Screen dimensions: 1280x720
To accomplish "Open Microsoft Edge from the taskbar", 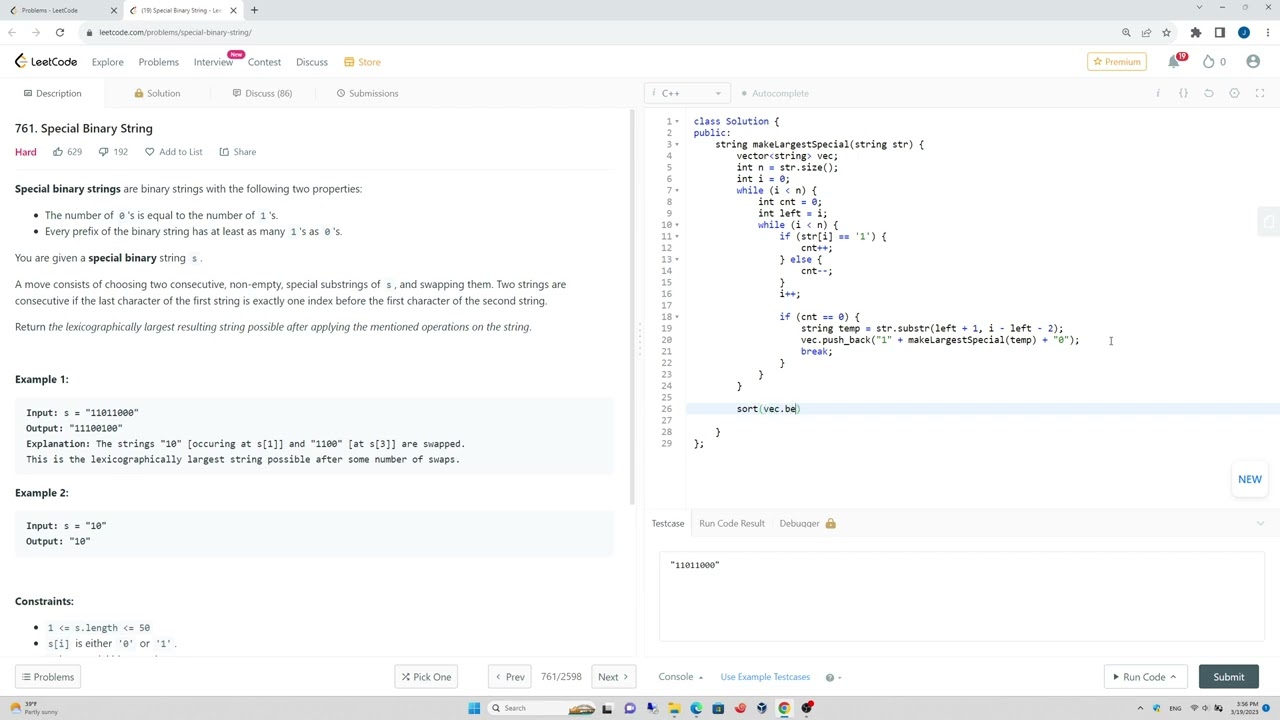I will [696, 708].
